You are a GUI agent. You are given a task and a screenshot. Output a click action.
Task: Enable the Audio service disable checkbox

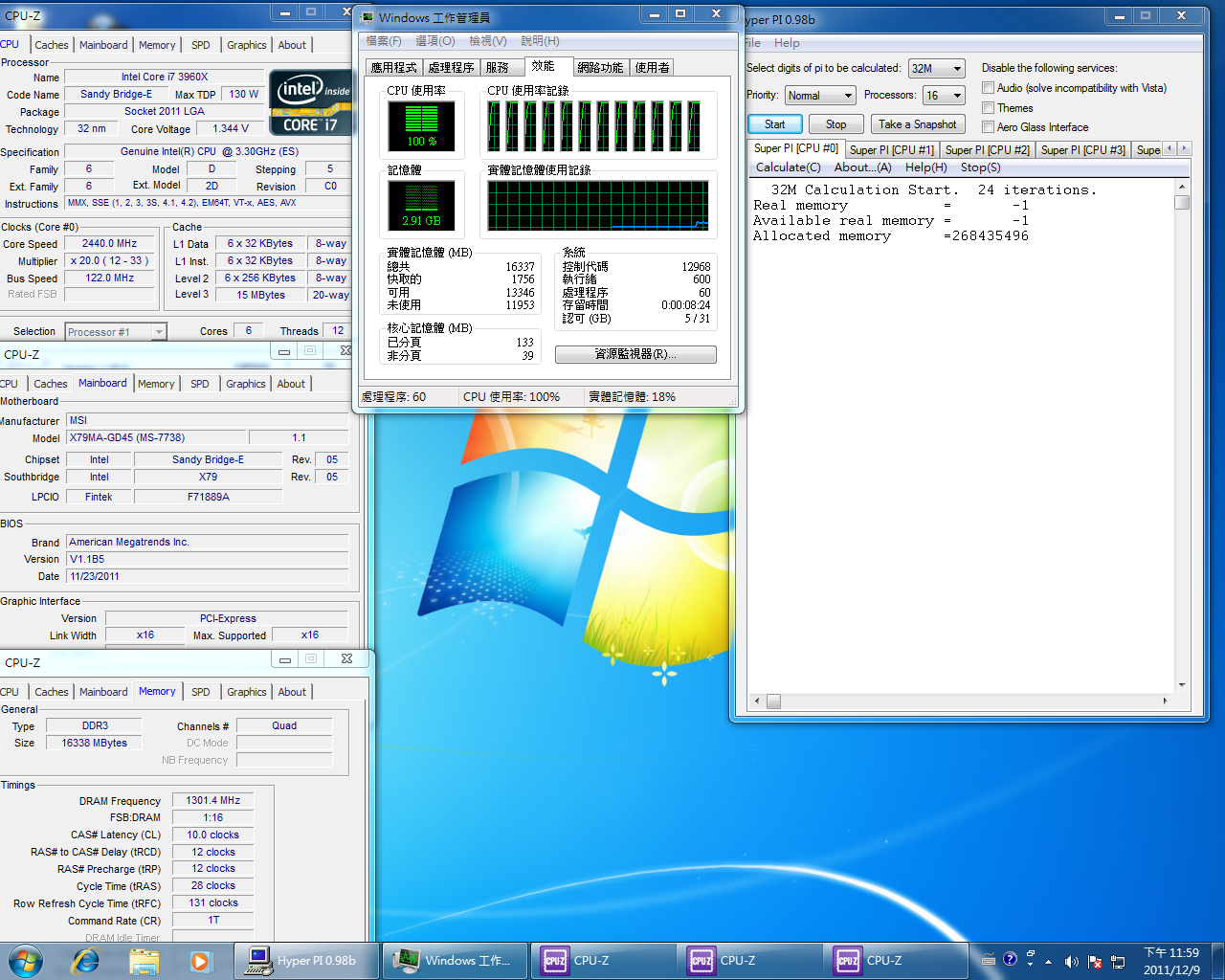[x=989, y=88]
